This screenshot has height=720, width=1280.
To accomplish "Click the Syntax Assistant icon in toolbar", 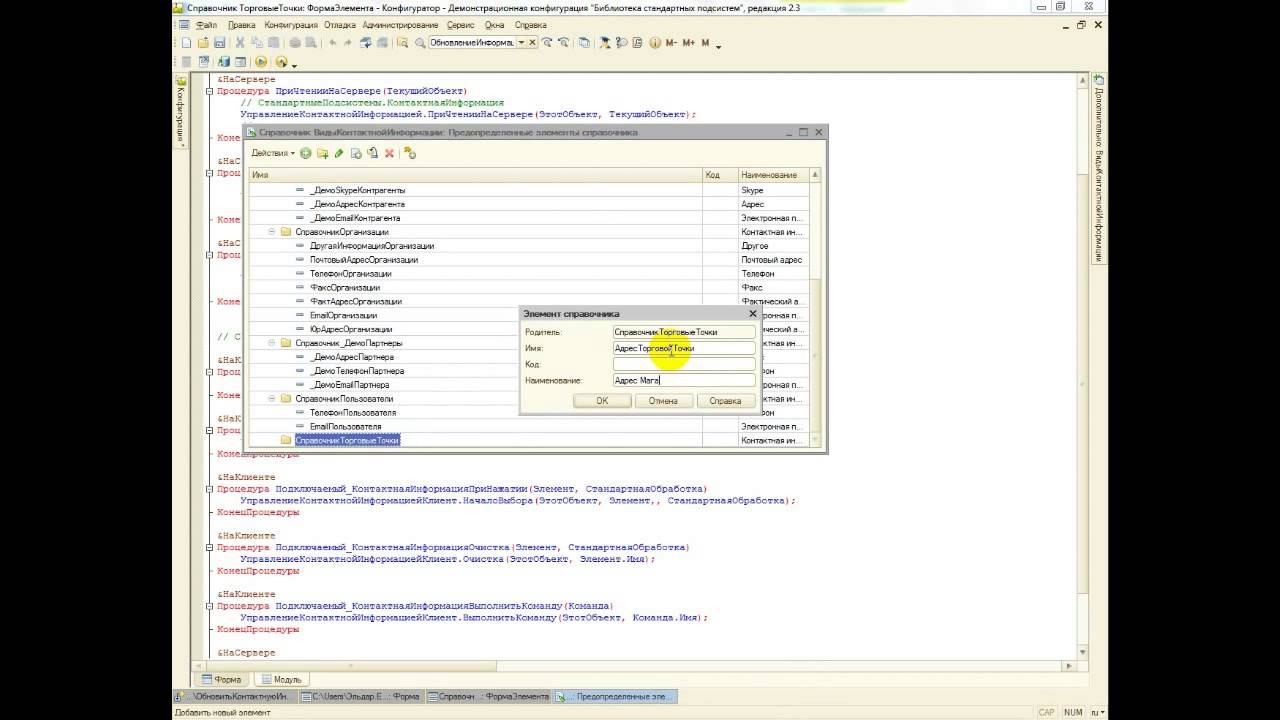I will click(605, 43).
